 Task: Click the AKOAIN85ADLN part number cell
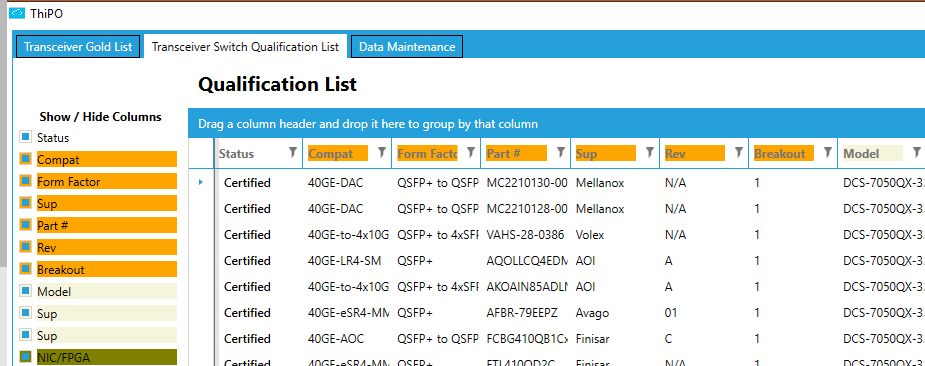(527, 287)
